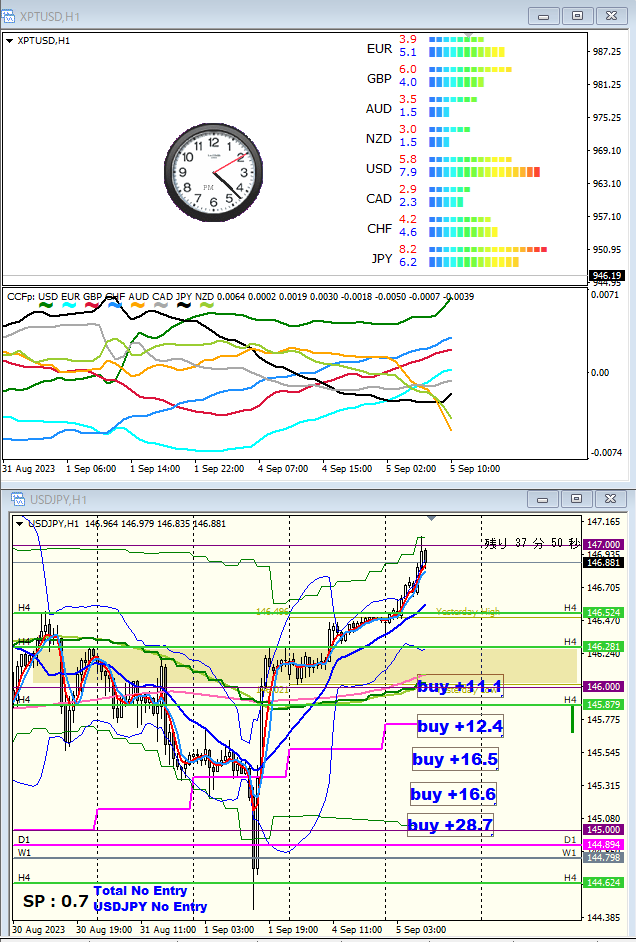The width and height of the screenshot is (636, 942).
Task: Click the 30 Aug 2023 date label
Action: [38, 929]
